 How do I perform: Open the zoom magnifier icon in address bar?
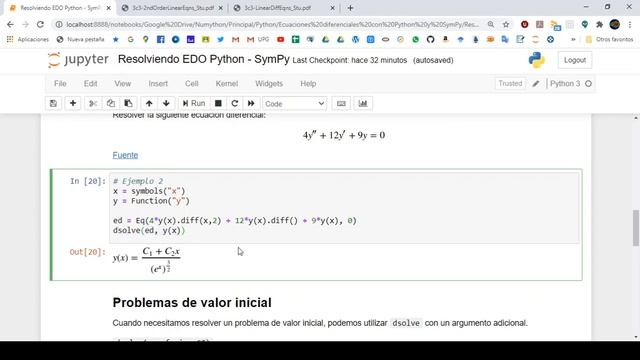pyautogui.click(x=491, y=24)
